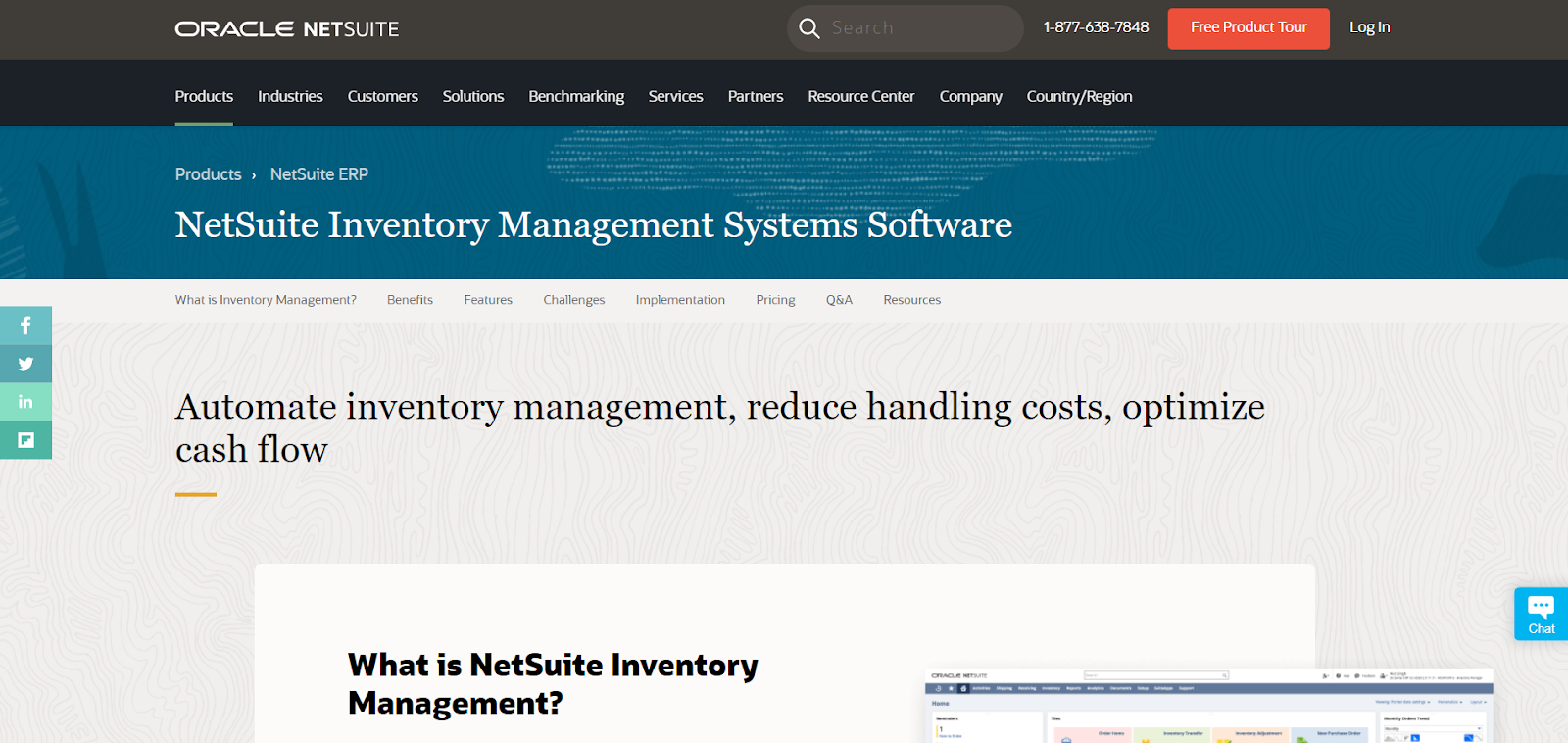Open the Chat widget

click(1541, 615)
